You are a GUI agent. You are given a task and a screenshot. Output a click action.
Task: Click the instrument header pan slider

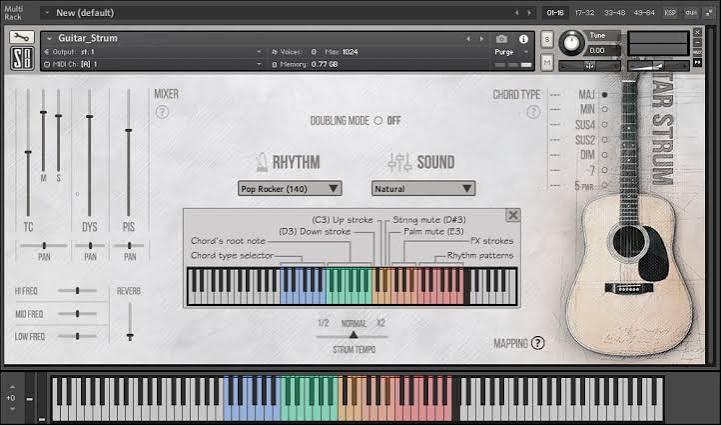589,66
